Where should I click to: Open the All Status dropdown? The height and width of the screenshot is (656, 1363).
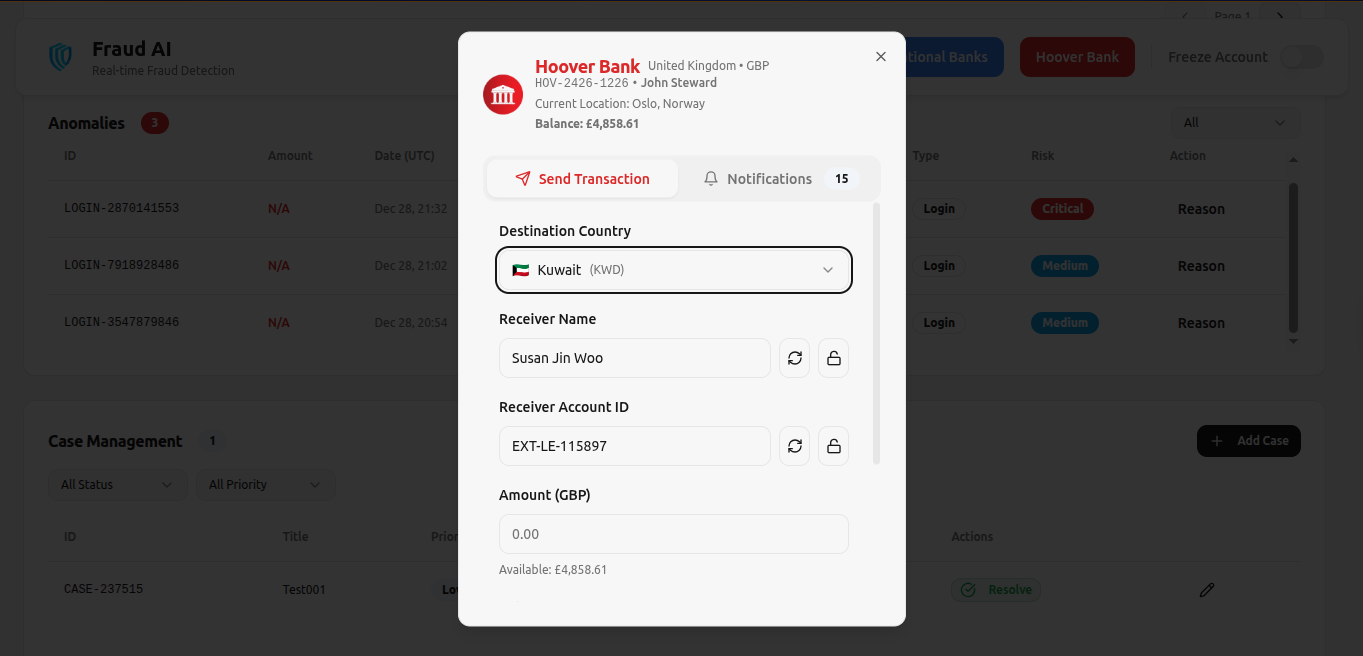tap(117, 485)
